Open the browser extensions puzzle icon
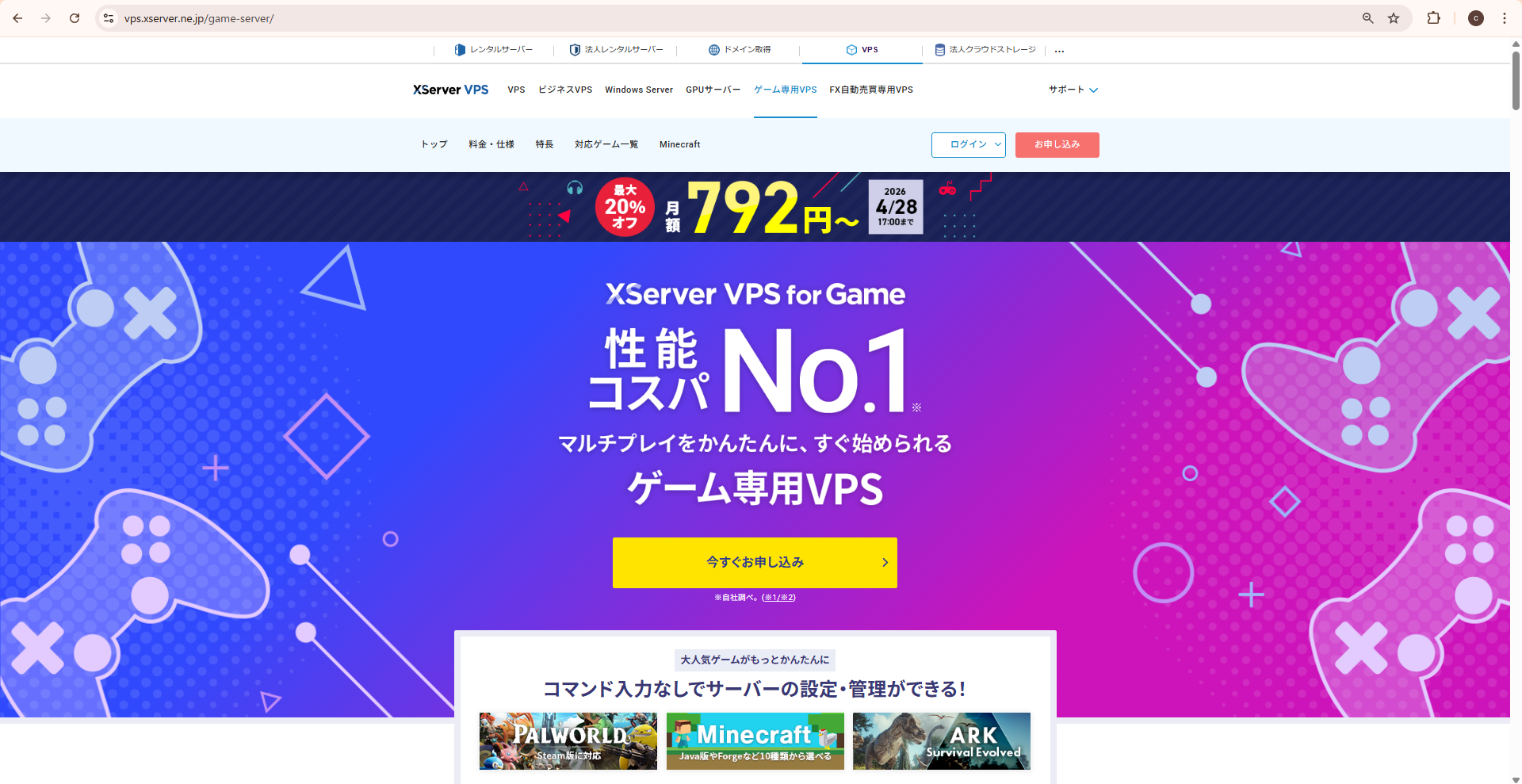This screenshot has width=1522, height=784. (x=1433, y=18)
